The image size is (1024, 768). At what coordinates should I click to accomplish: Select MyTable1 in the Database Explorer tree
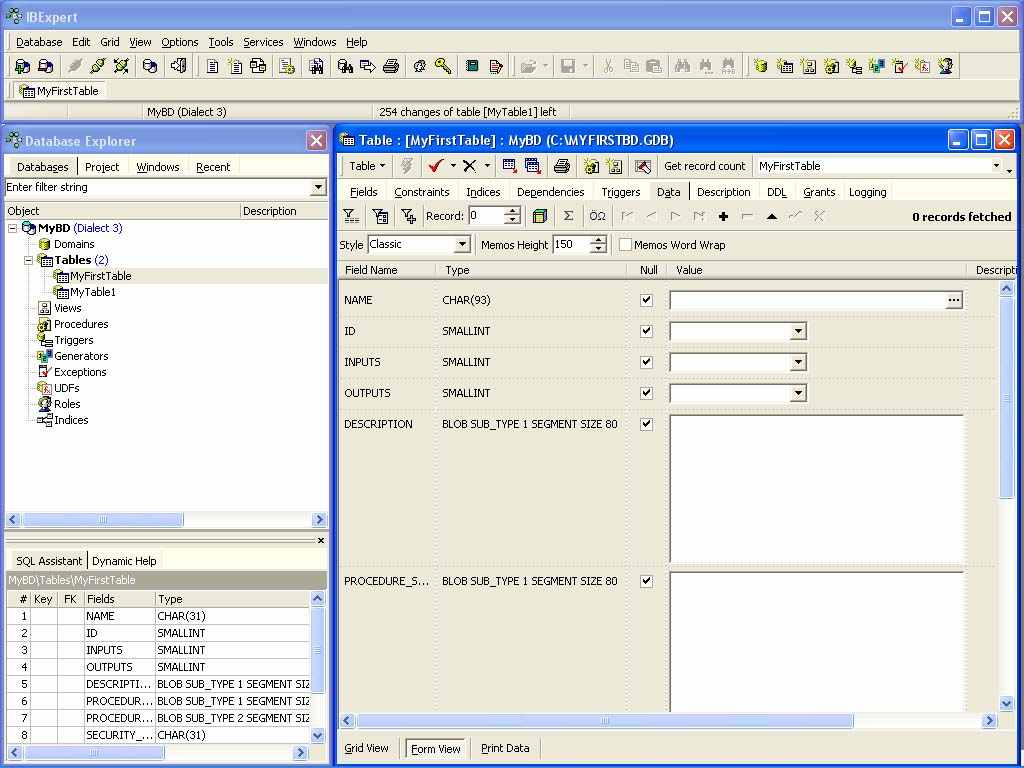[93, 292]
